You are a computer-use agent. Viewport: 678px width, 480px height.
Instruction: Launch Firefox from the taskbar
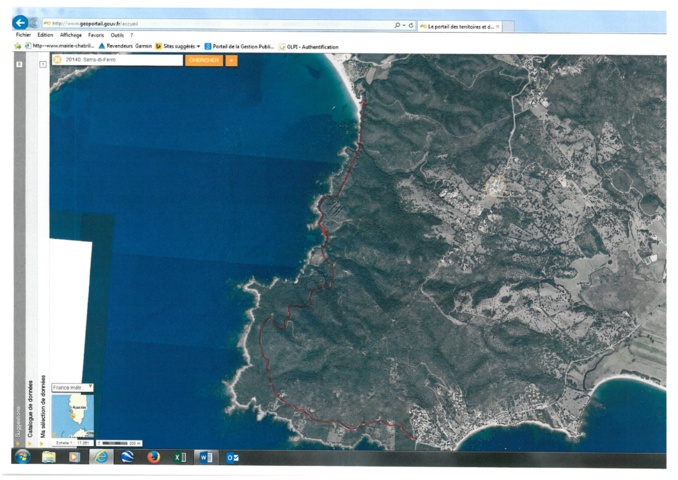[x=153, y=457]
